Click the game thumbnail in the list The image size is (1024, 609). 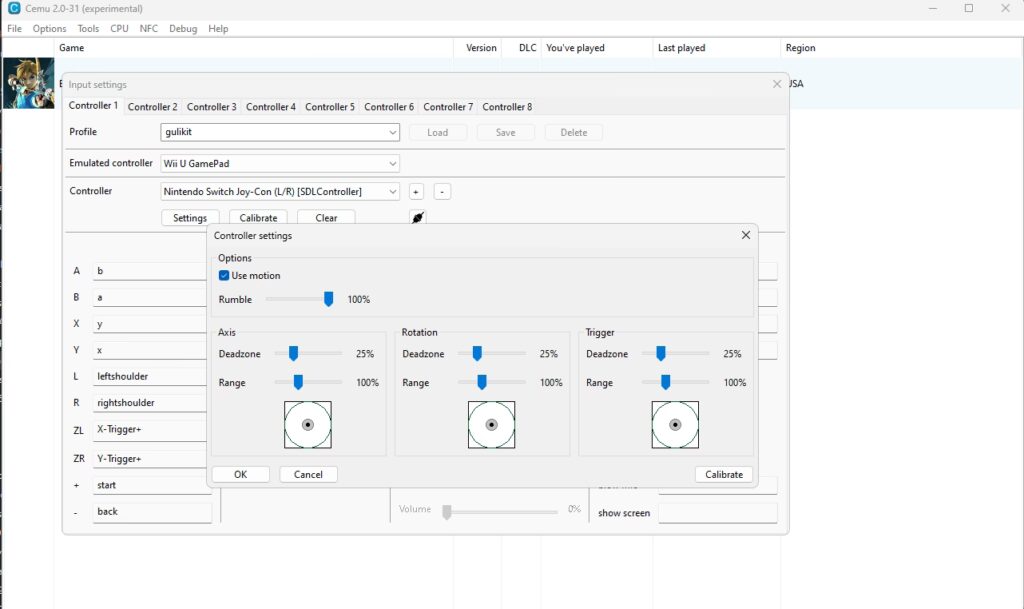[28, 83]
